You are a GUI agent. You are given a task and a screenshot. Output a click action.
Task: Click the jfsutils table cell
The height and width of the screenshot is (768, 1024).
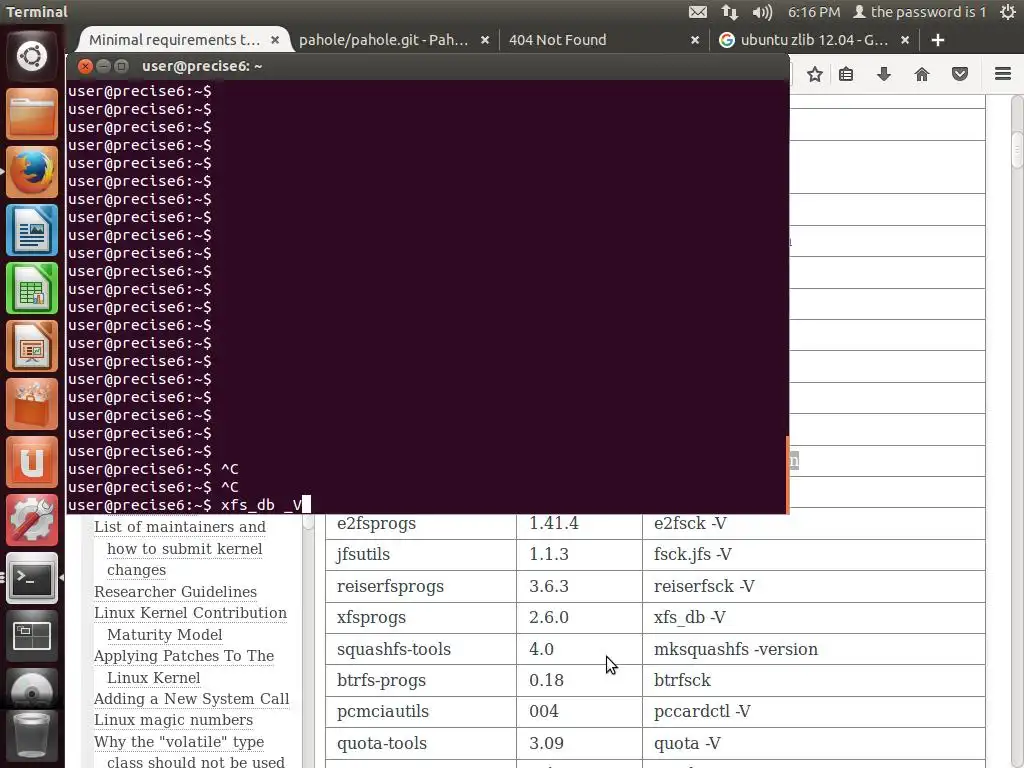421,554
